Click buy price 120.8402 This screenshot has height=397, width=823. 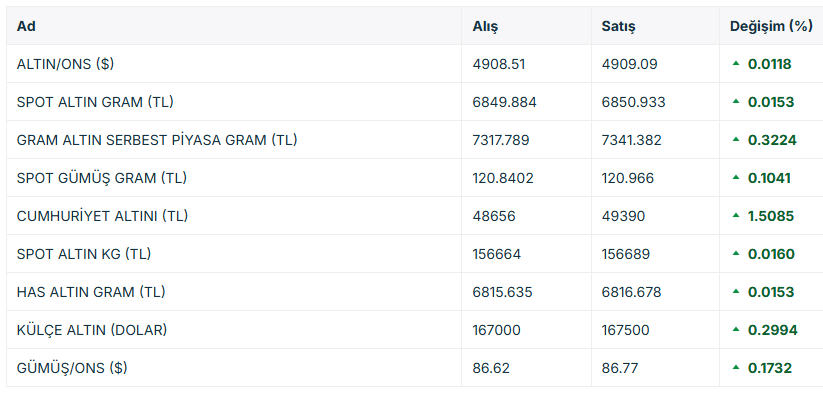coord(503,178)
